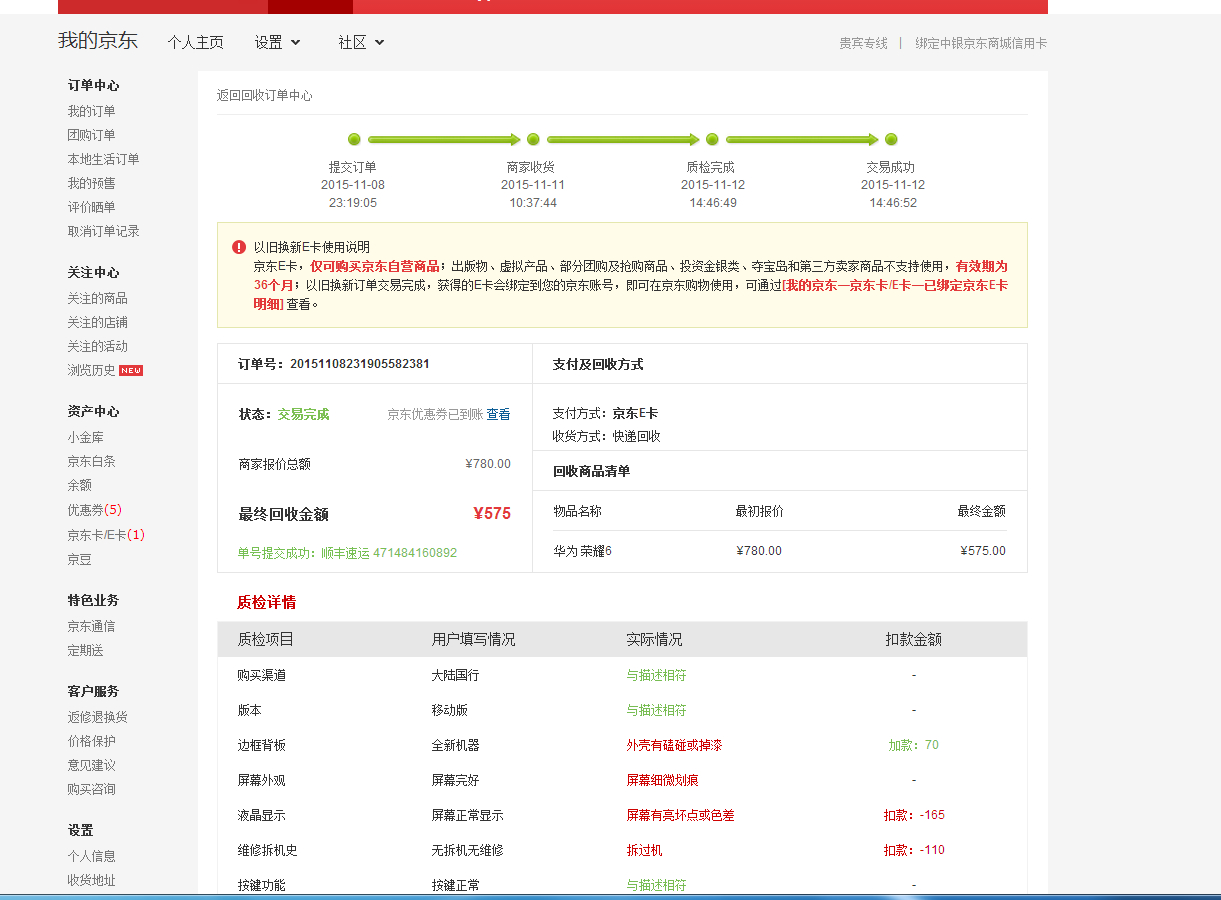Screen dimensions: 1221x900
Task: Click the 质检详情 section heading
Action: [266, 602]
